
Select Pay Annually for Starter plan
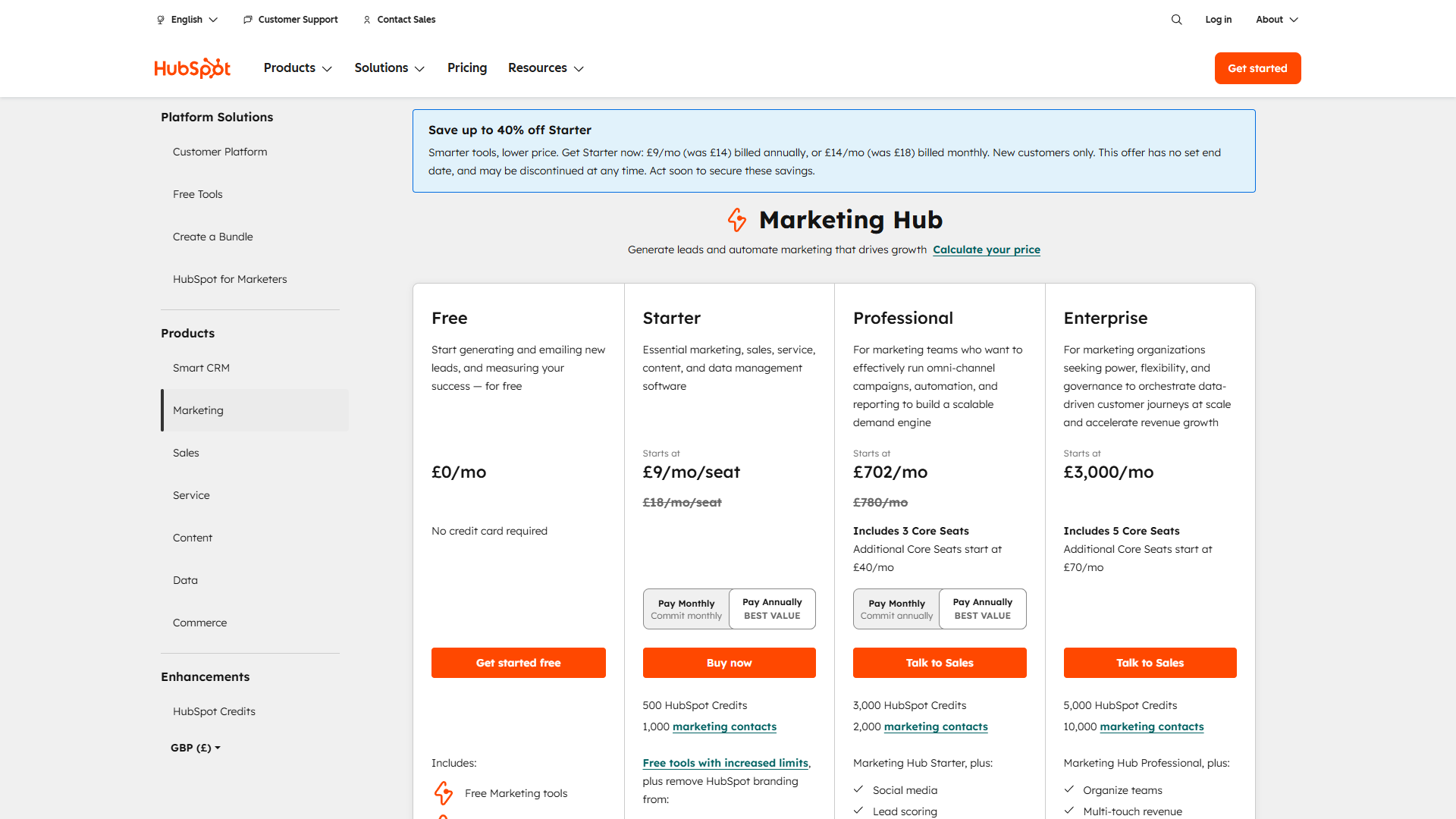tap(772, 609)
